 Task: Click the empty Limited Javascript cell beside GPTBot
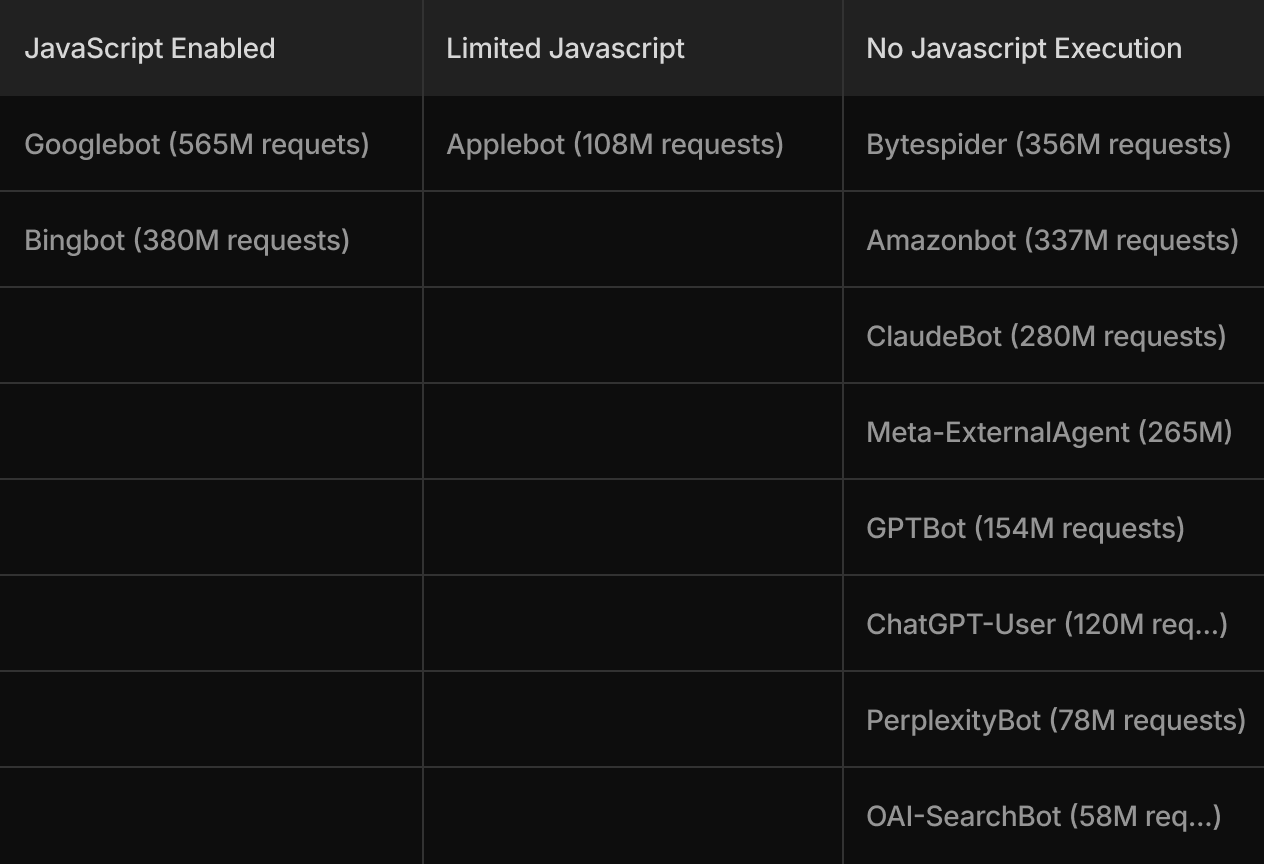(633, 528)
